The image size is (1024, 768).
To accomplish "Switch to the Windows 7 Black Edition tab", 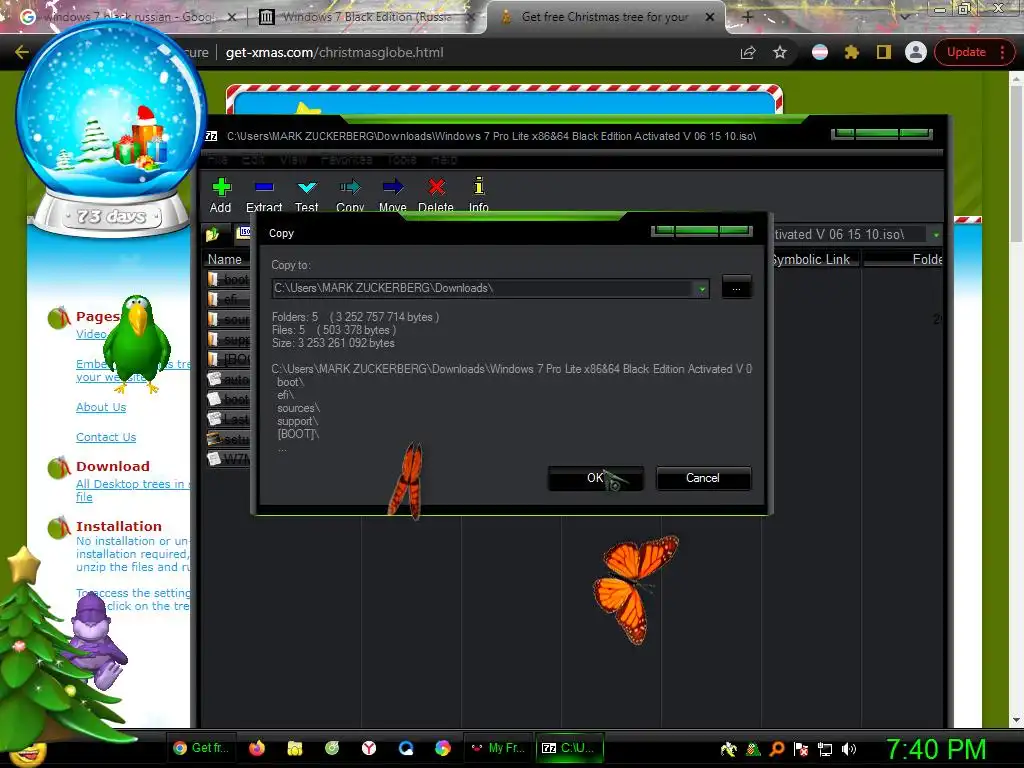I will click(366, 17).
